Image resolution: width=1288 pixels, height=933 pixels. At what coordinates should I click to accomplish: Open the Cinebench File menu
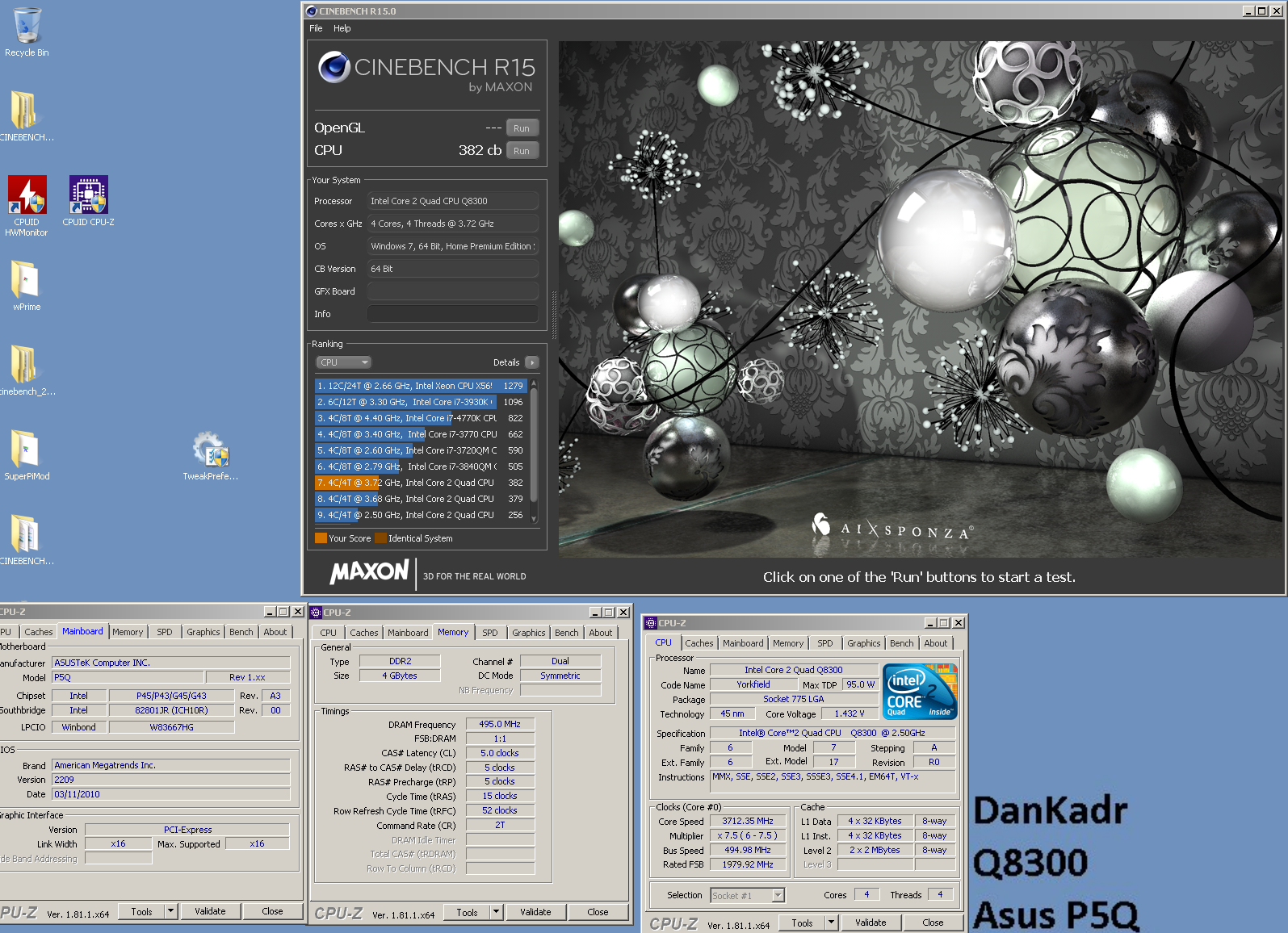point(316,28)
